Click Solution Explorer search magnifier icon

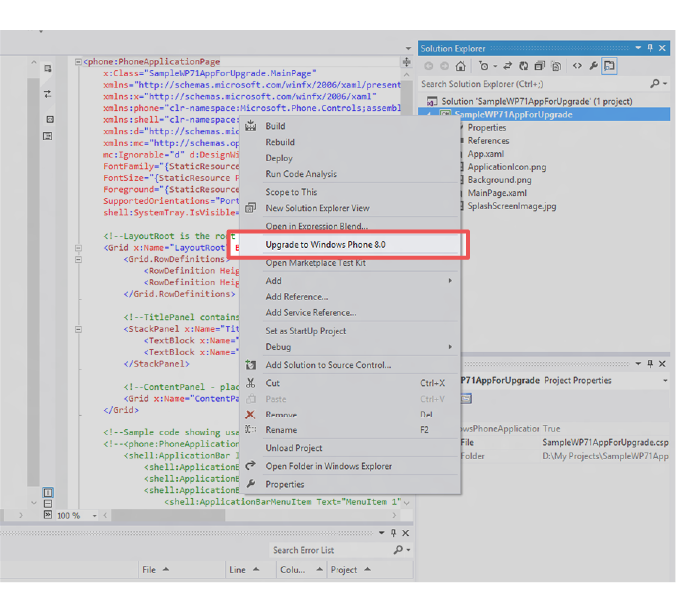coord(655,84)
